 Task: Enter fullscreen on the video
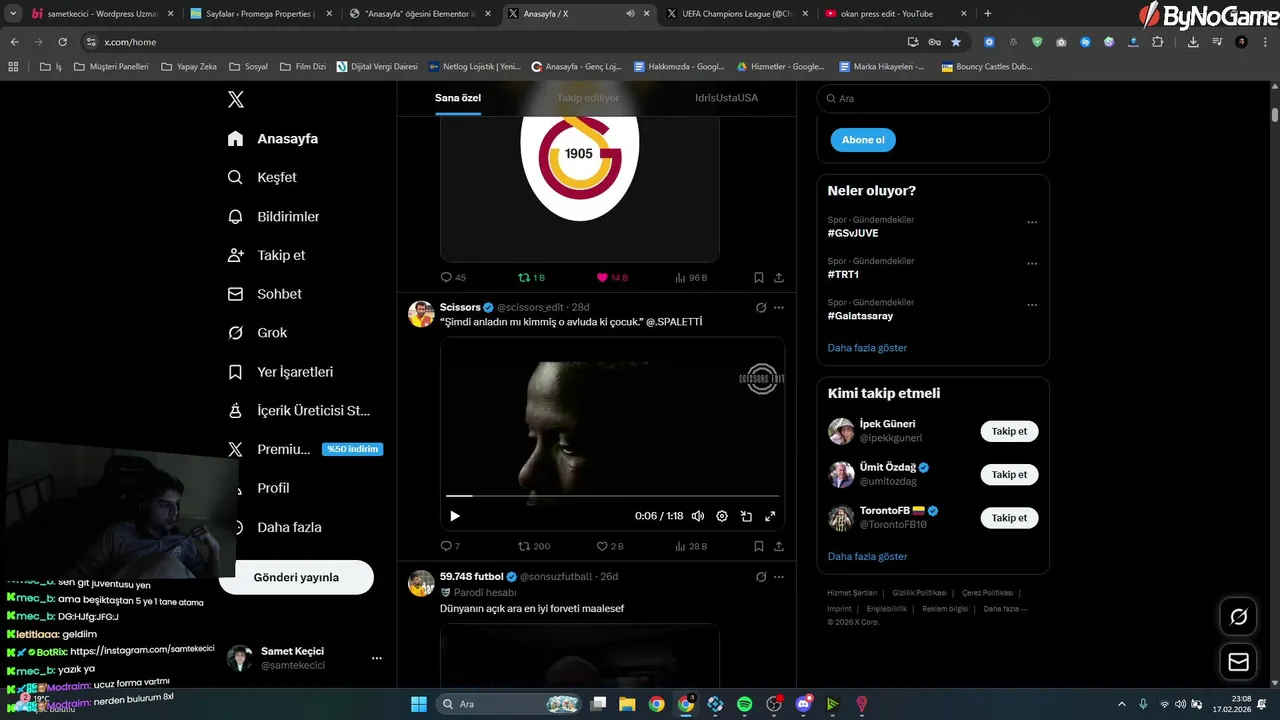770,516
